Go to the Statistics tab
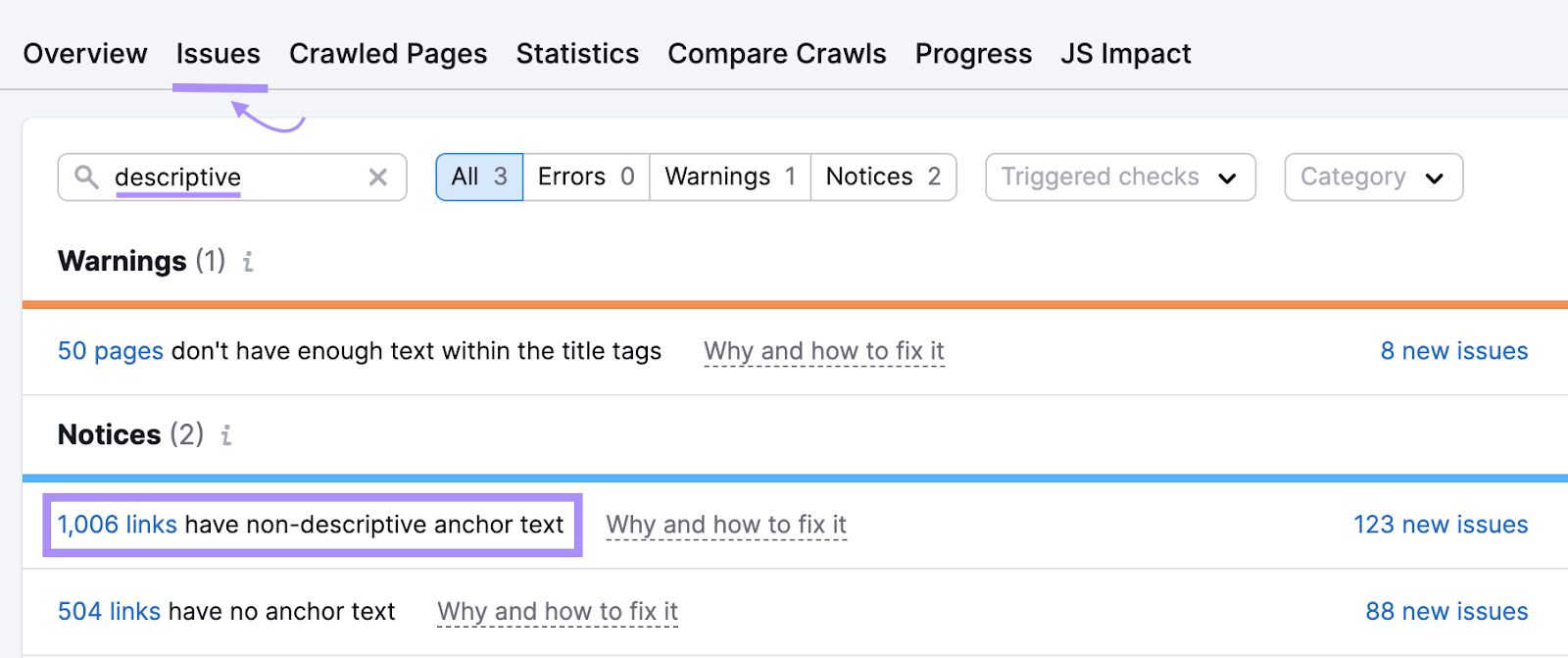Viewport: 1568px width, 658px height. (577, 54)
